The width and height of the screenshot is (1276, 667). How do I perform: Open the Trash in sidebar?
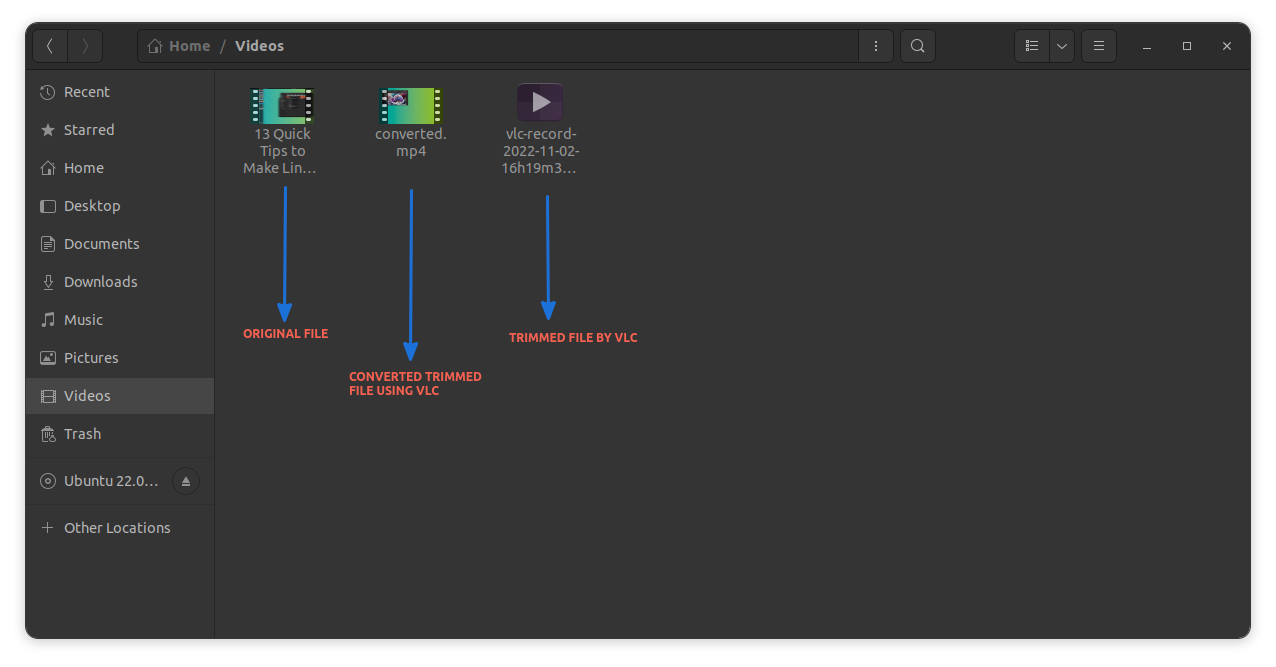pos(82,434)
